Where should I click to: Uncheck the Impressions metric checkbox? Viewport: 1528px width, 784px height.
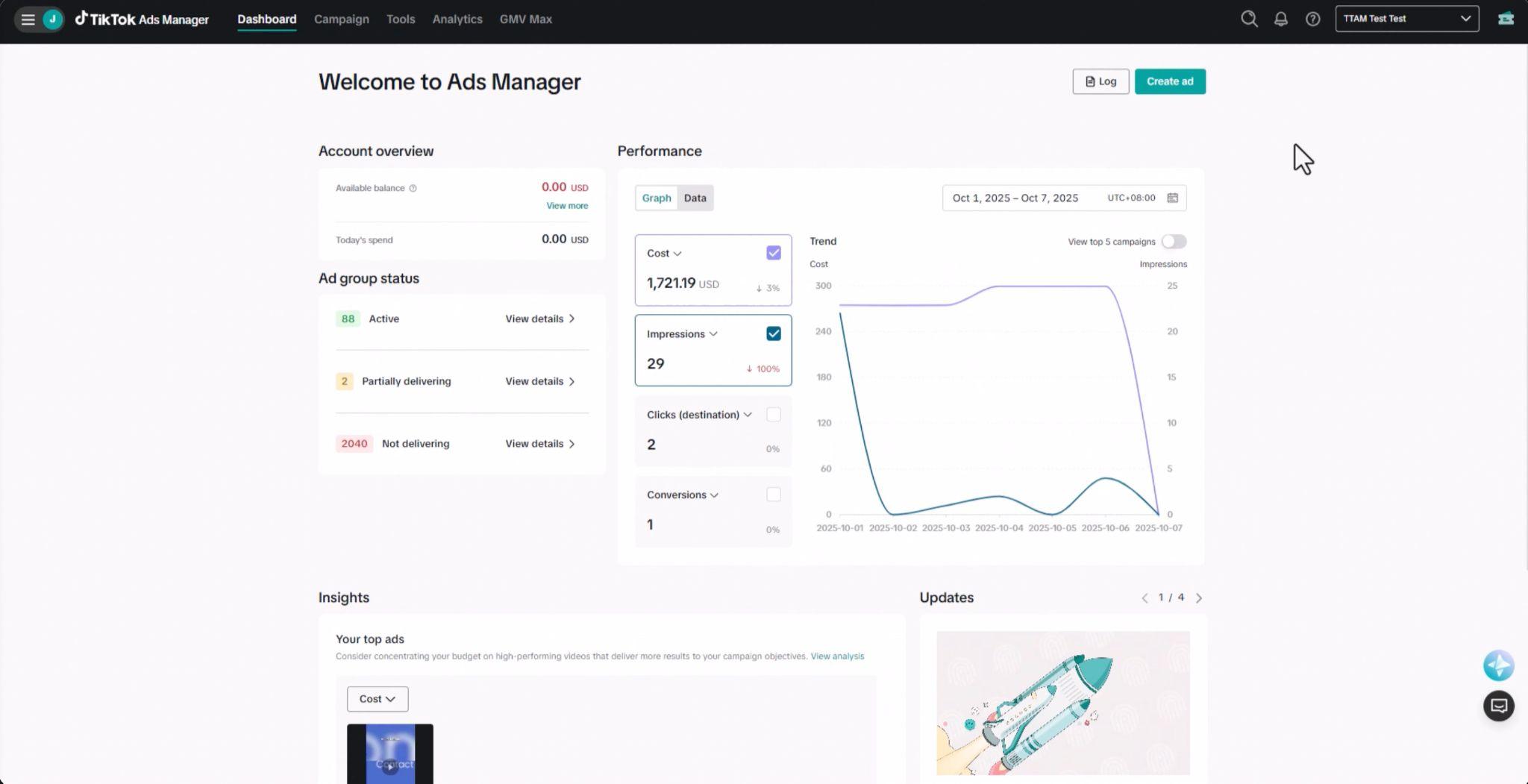click(773, 333)
